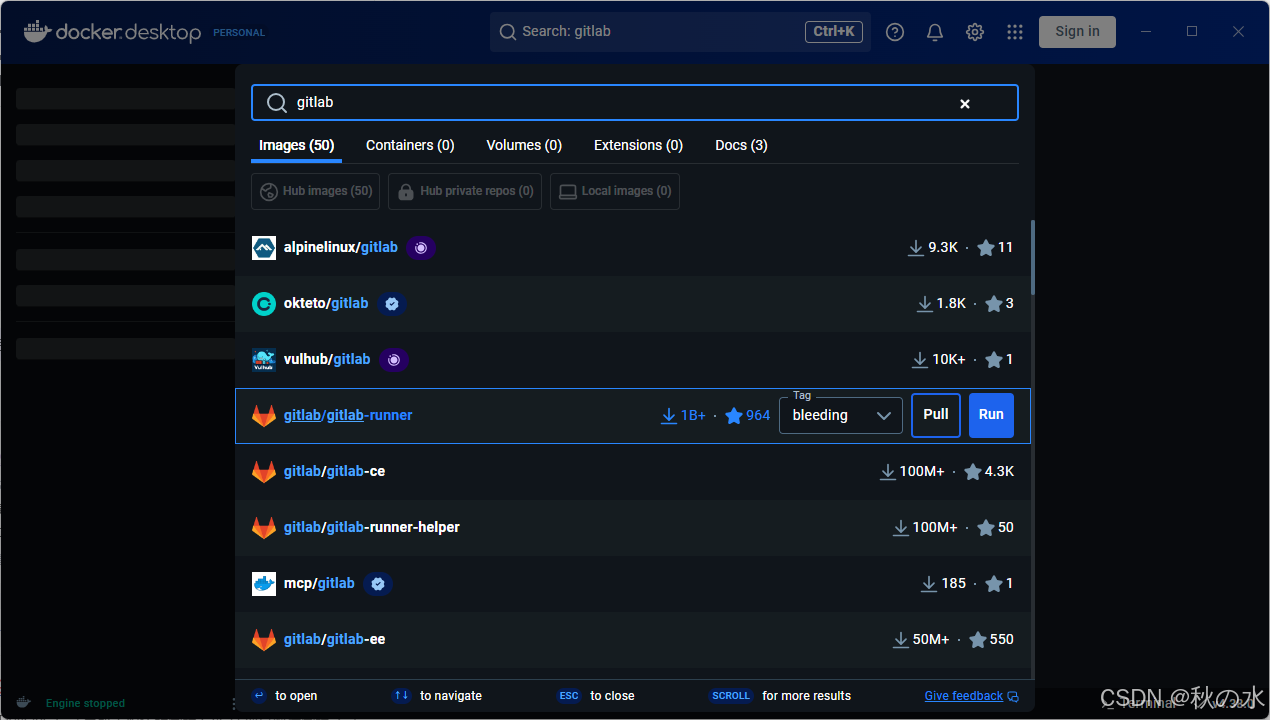Image resolution: width=1270 pixels, height=720 pixels.
Task: Click the Docker engine whale status icon
Action: [24, 703]
